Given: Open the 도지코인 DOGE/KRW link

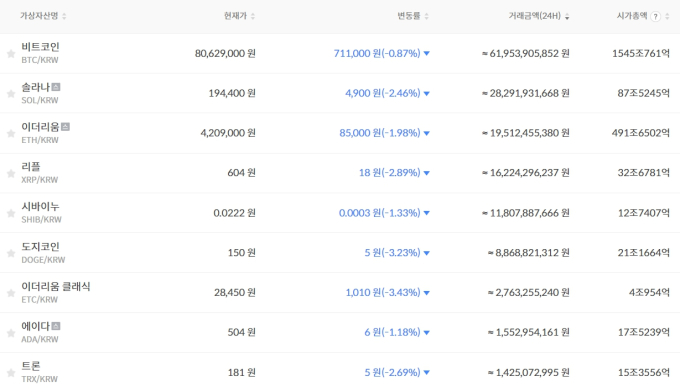Looking at the screenshot, I should coord(43,253).
